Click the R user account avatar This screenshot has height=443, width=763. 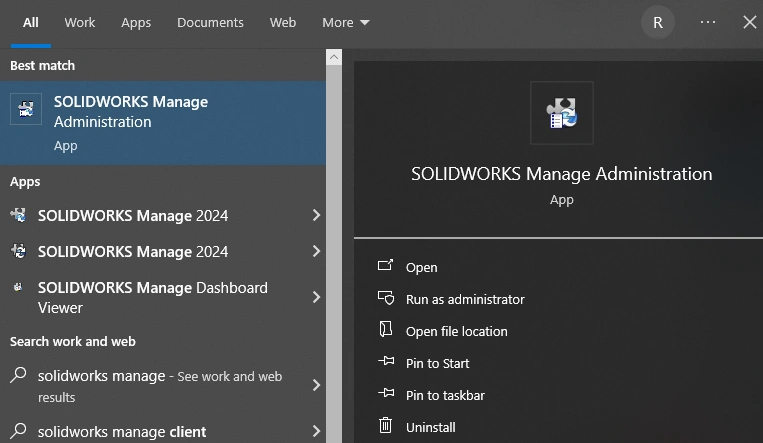tap(657, 22)
